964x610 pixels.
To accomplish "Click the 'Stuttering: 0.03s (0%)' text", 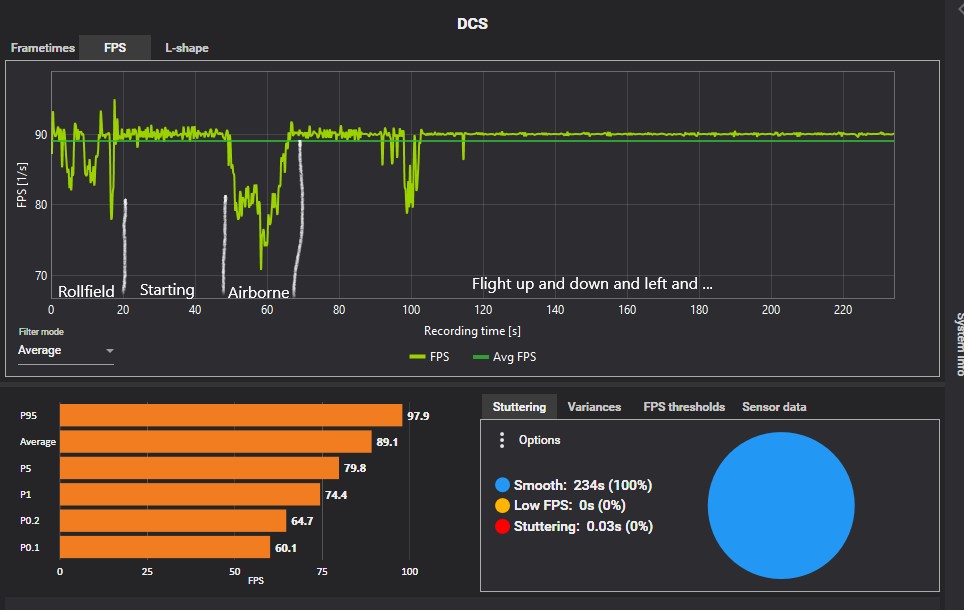I will point(583,526).
